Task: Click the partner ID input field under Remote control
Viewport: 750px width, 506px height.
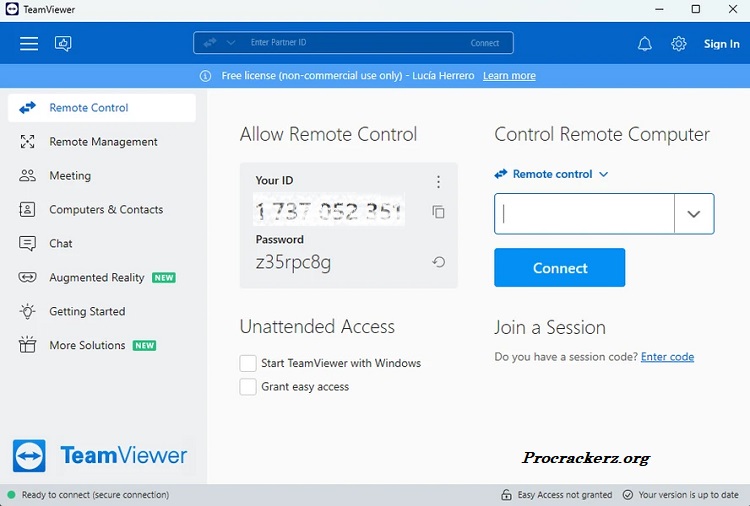Action: 585,214
